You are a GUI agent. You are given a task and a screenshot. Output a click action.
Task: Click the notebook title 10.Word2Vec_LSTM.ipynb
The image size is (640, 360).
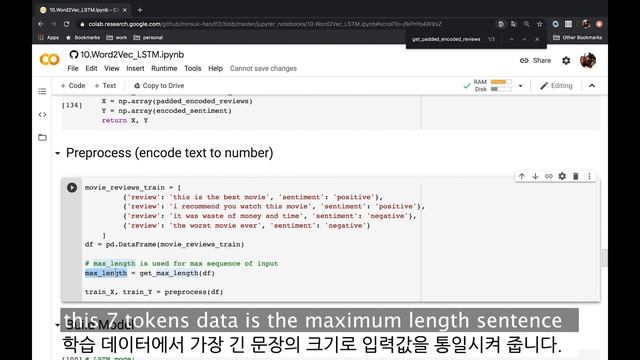coord(132,55)
